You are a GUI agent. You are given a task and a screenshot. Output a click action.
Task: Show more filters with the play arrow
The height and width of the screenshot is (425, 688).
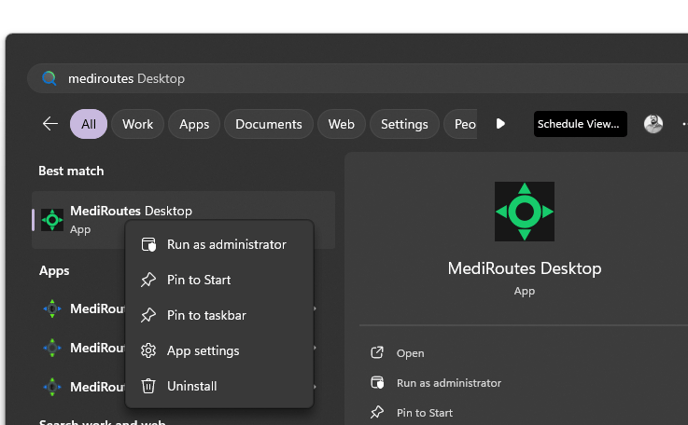click(500, 124)
